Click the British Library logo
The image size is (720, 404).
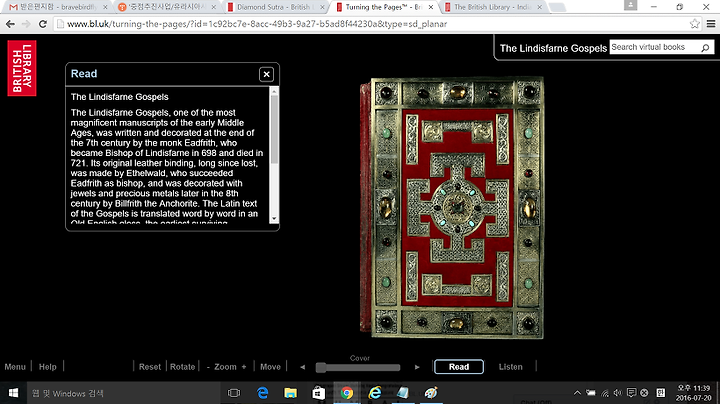[22, 68]
